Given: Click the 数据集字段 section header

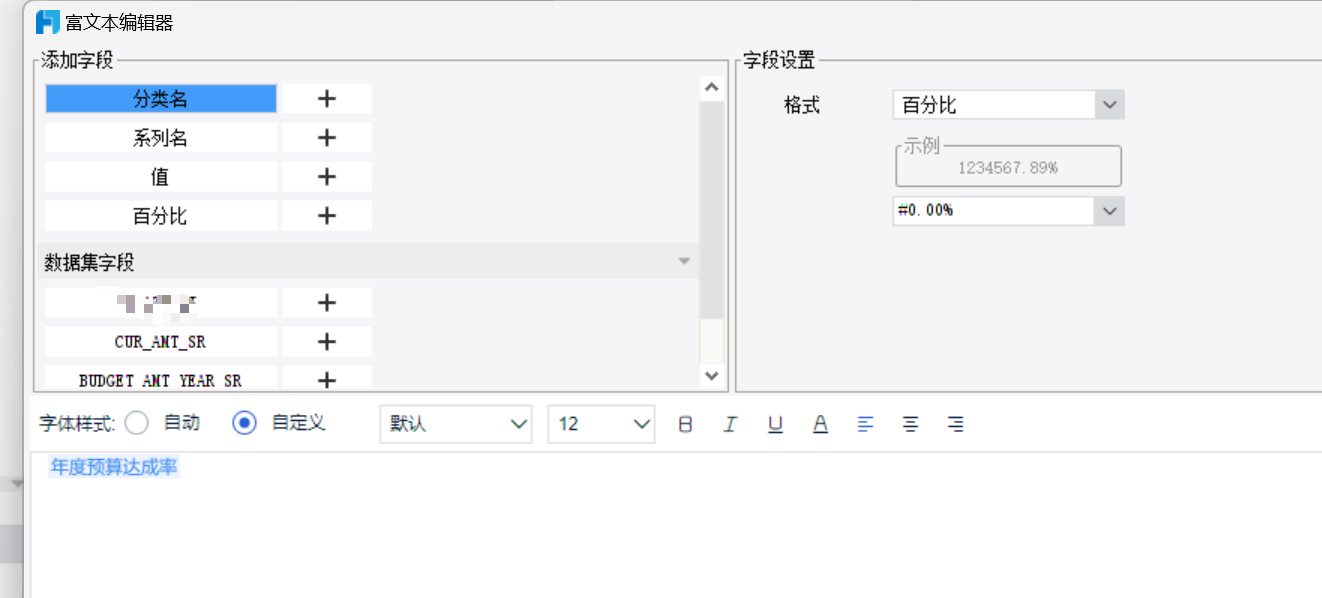Looking at the screenshot, I should (368, 262).
